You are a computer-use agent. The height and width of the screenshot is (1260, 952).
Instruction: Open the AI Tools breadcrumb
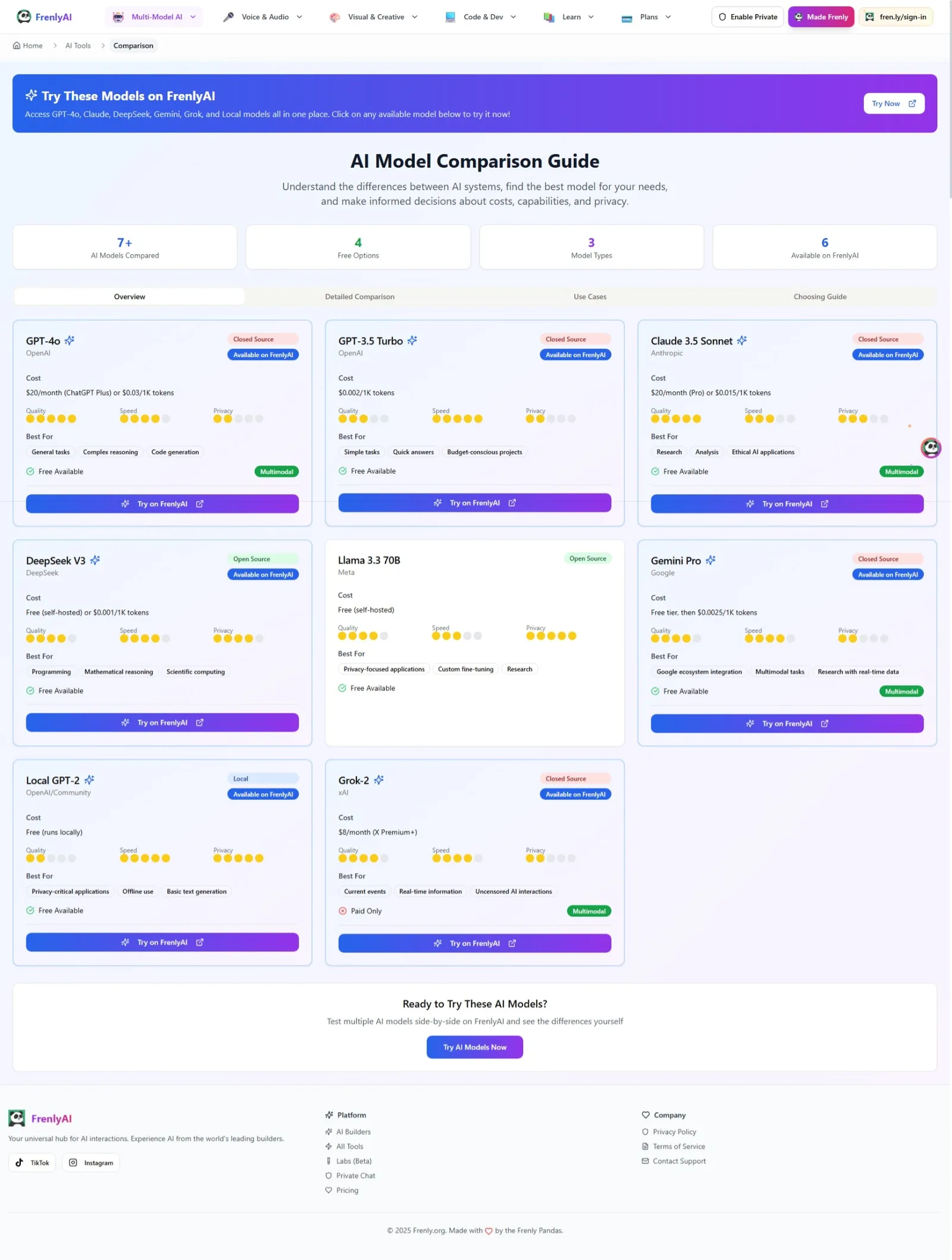pyautogui.click(x=78, y=45)
